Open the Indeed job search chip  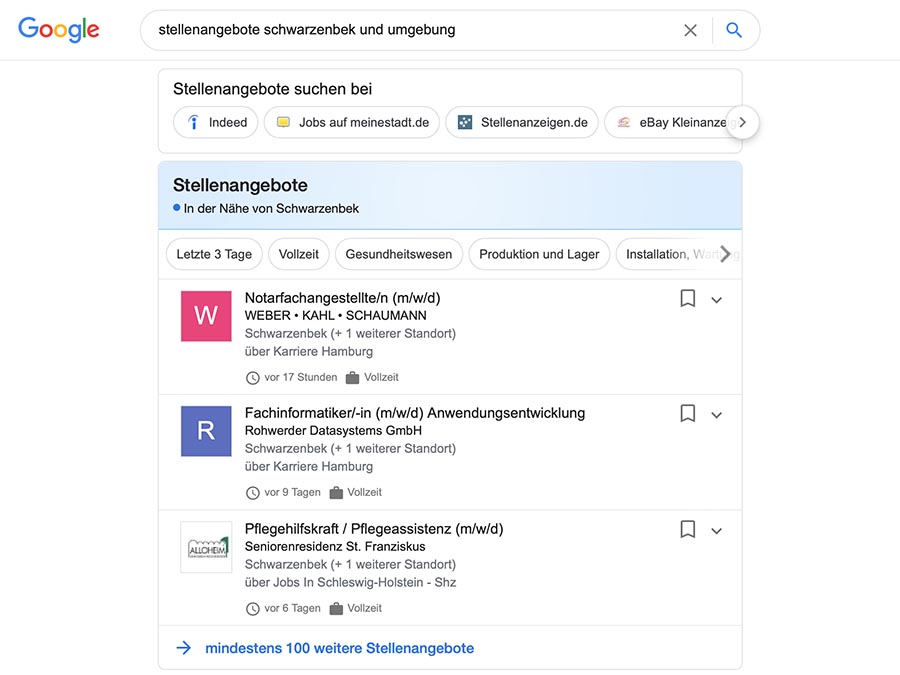tap(216, 122)
